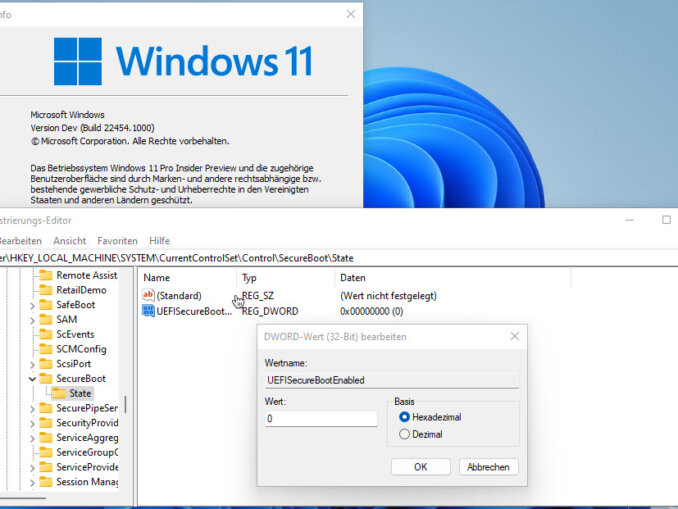
Task: Select the ScEvents tree item label
Action: click(75, 334)
